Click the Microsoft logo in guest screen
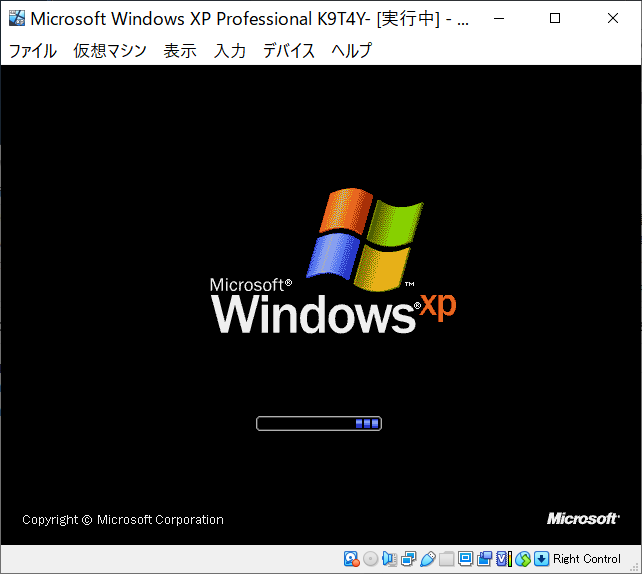Screen dimensions: 642x574 click(x=583, y=519)
